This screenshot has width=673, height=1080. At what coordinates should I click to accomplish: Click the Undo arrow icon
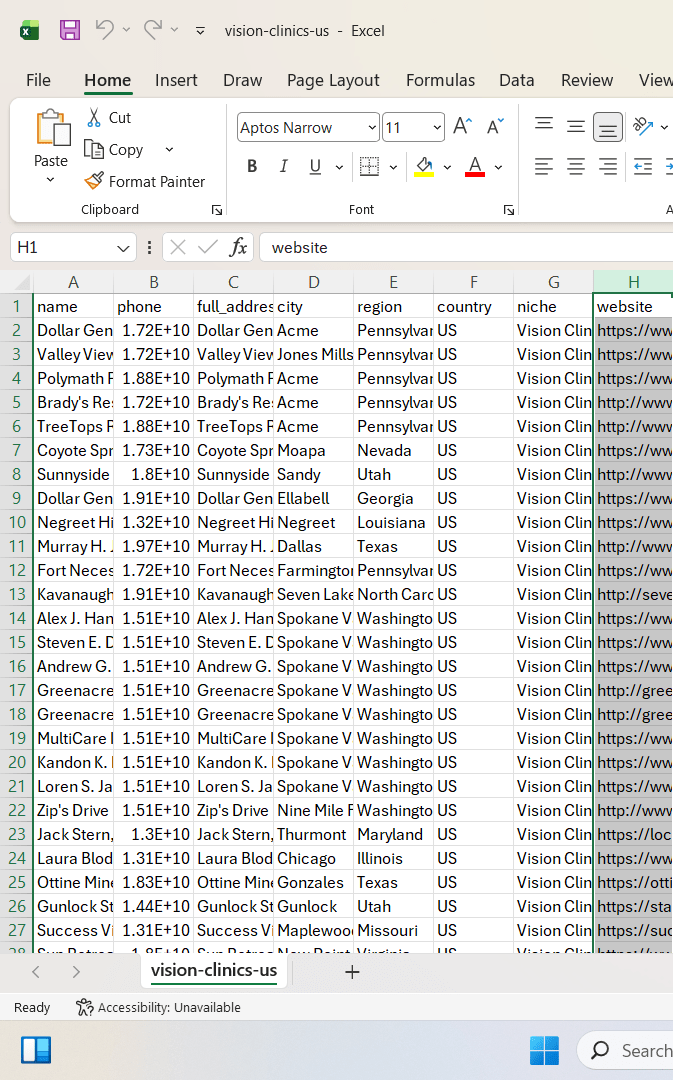pyautogui.click(x=104, y=30)
